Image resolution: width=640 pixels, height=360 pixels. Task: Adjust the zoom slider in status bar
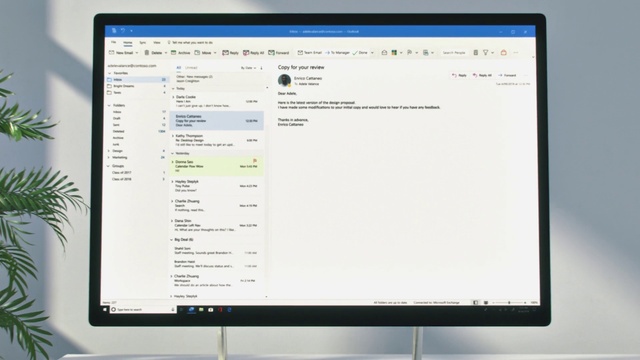[x=509, y=303]
